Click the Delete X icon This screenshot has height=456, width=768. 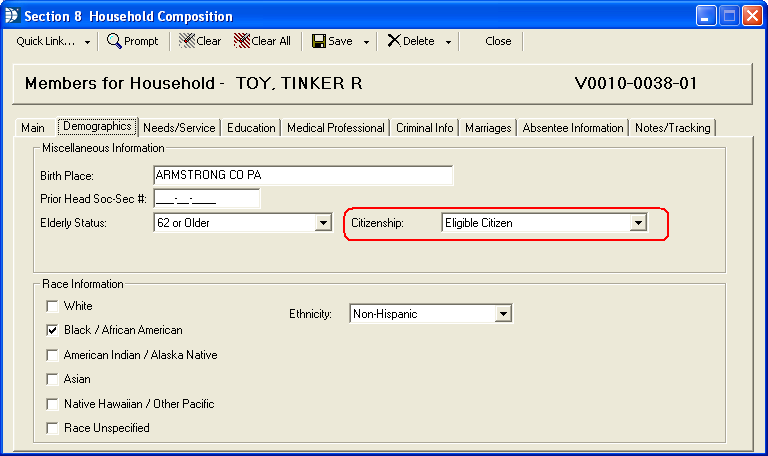click(x=394, y=41)
